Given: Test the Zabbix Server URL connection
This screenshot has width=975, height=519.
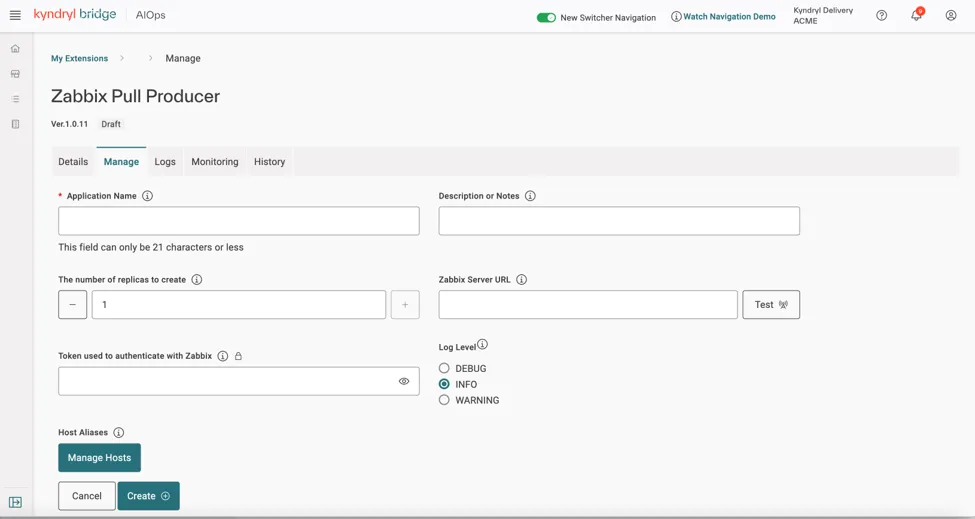Looking at the screenshot, I should pos(771,305).
